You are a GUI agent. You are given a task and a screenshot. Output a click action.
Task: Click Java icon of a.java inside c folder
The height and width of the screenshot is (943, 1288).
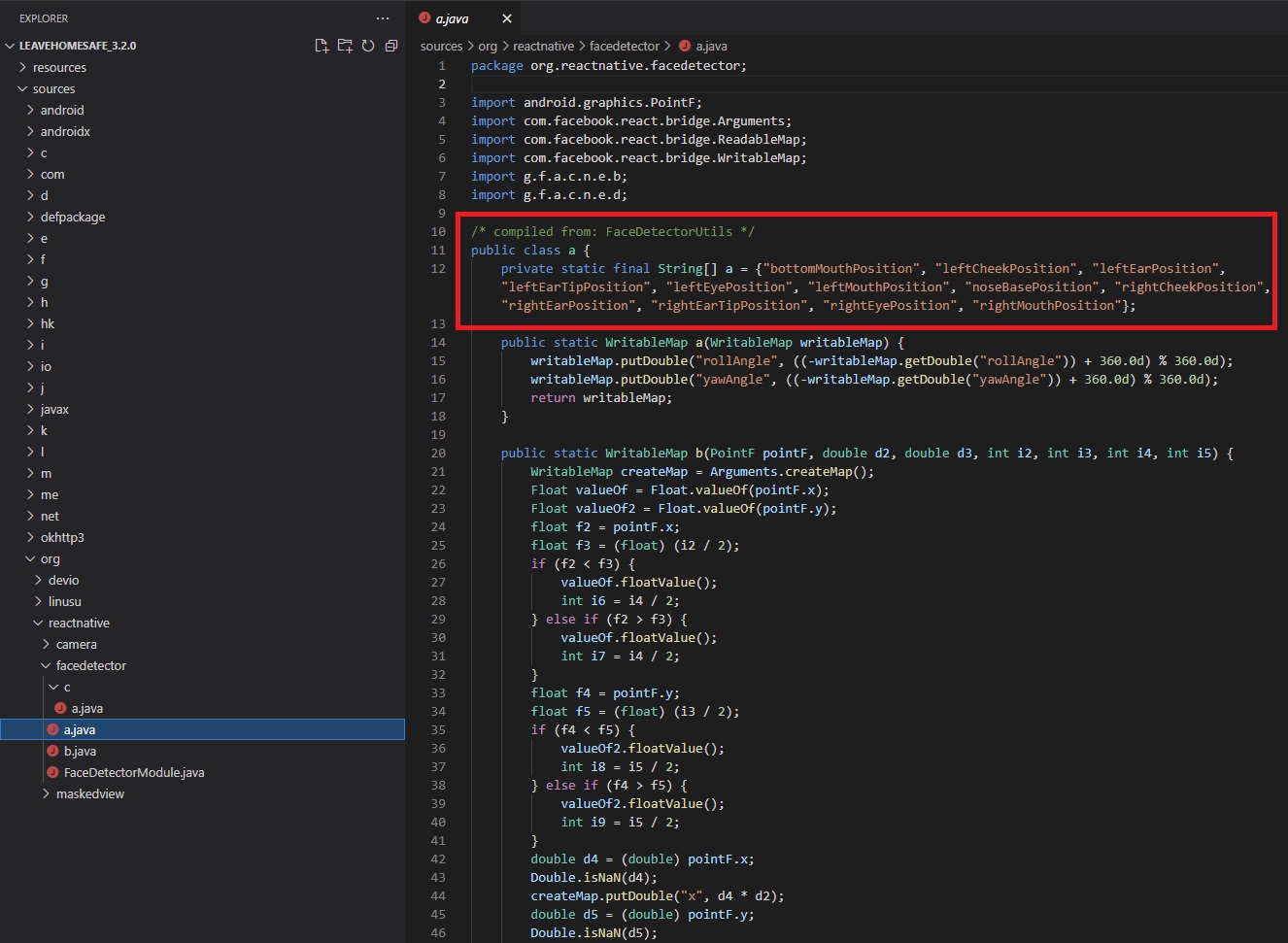tap(60, 708)
